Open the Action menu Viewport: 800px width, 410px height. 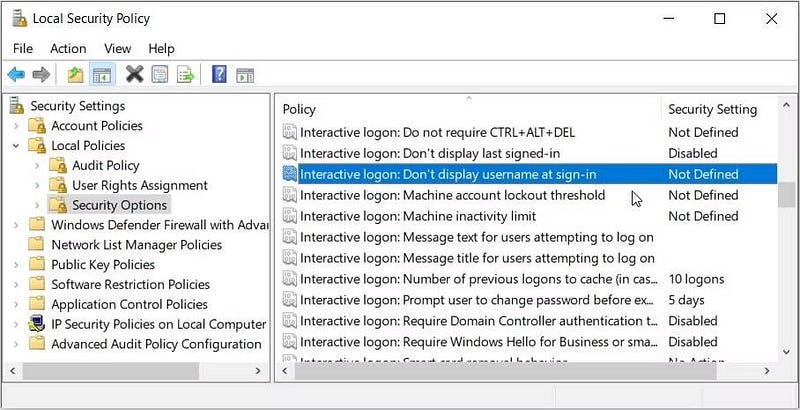(x=68, y=48)
